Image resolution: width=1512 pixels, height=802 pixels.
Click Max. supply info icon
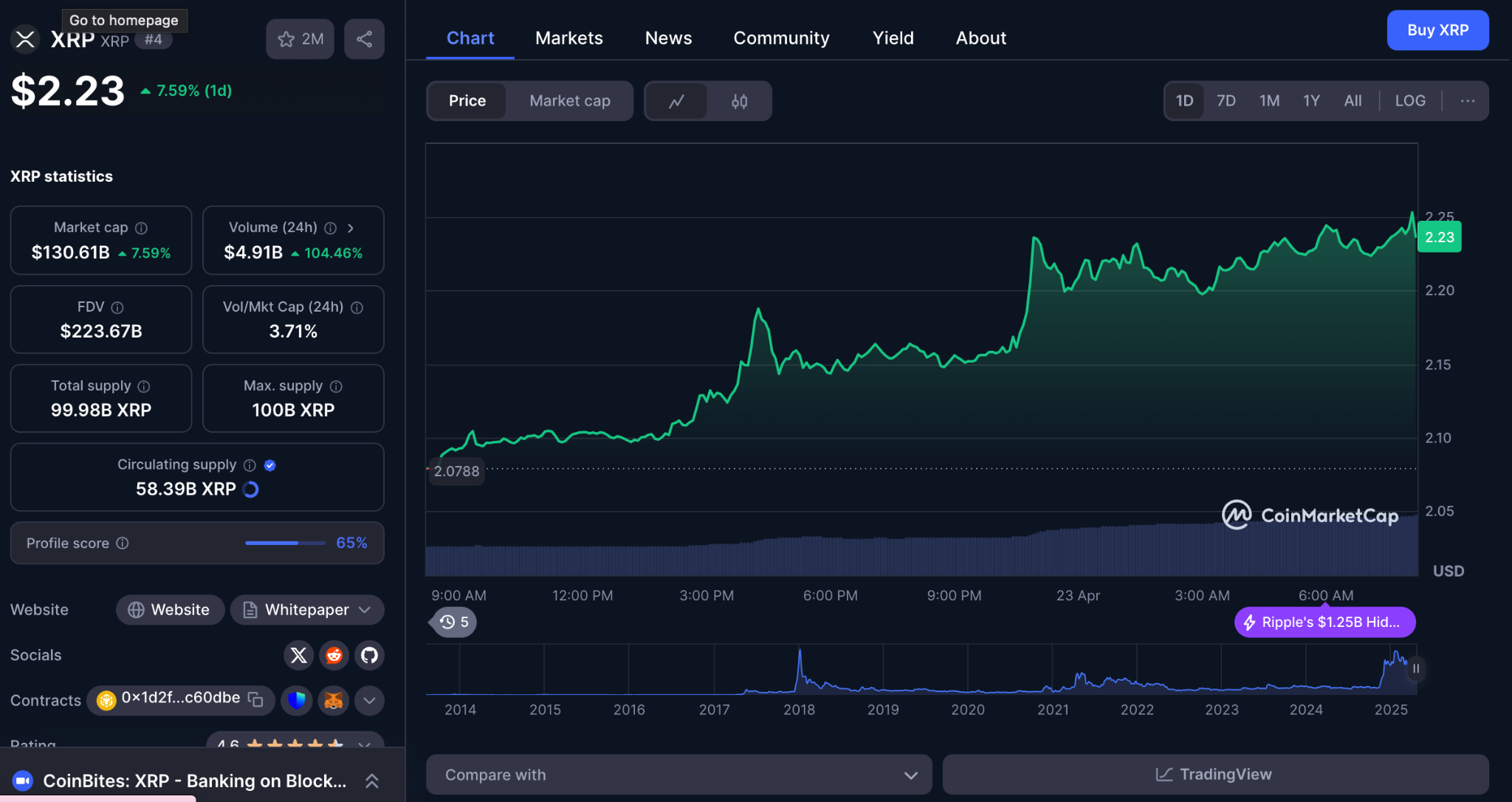coord(336,386)
